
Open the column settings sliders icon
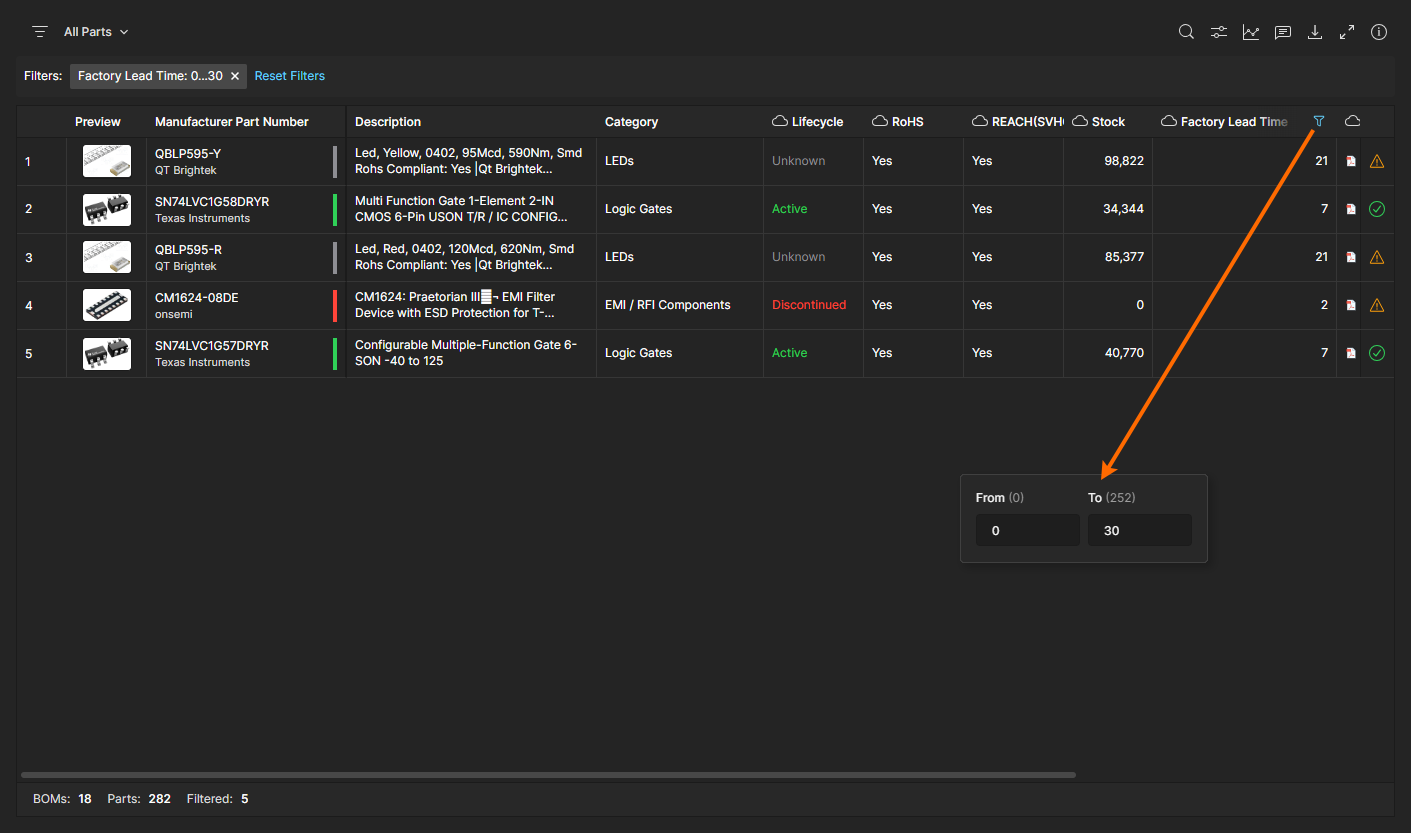1218,32
